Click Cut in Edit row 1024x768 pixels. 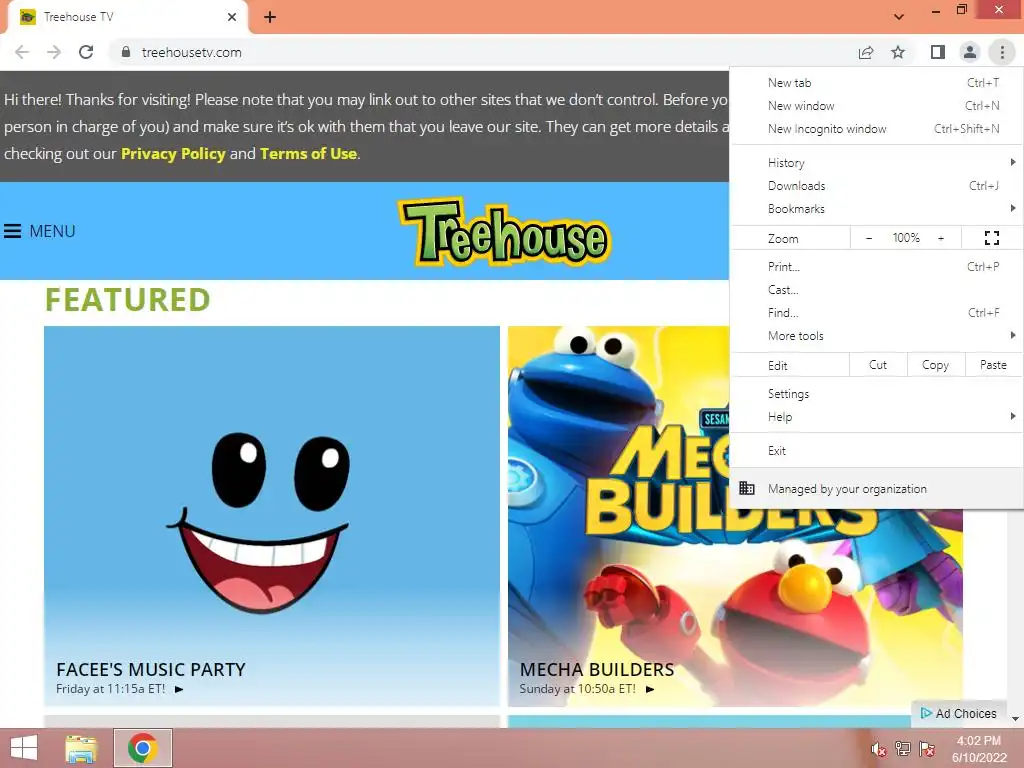tap(878, 365)
